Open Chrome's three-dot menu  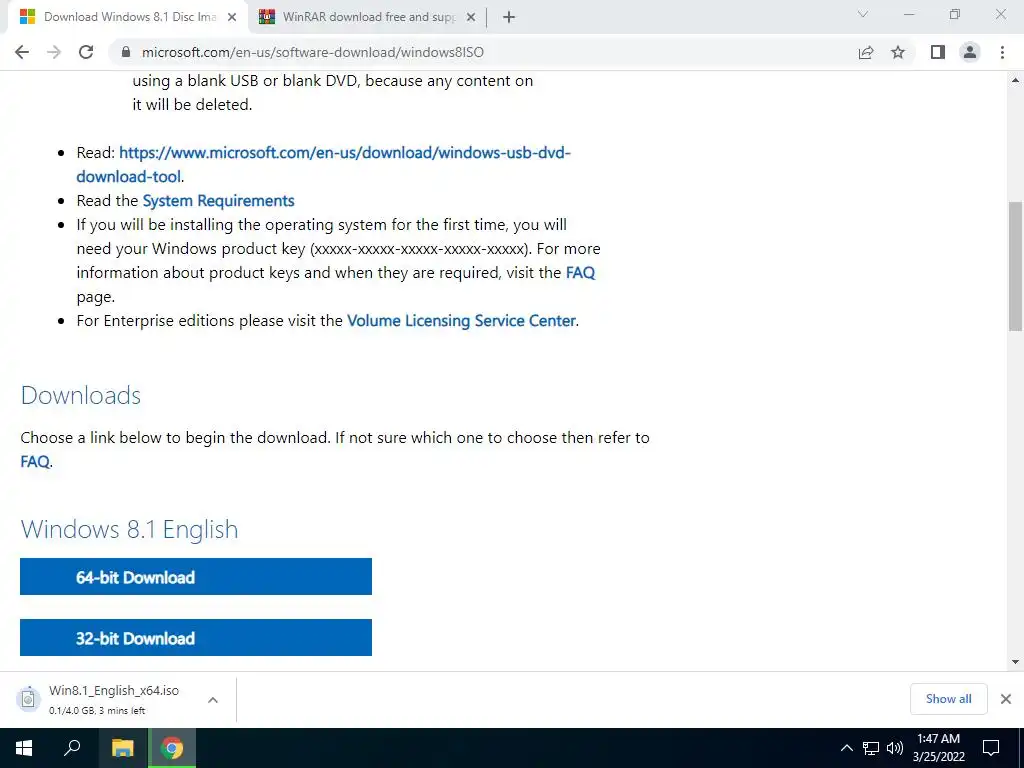[1002, 52]
